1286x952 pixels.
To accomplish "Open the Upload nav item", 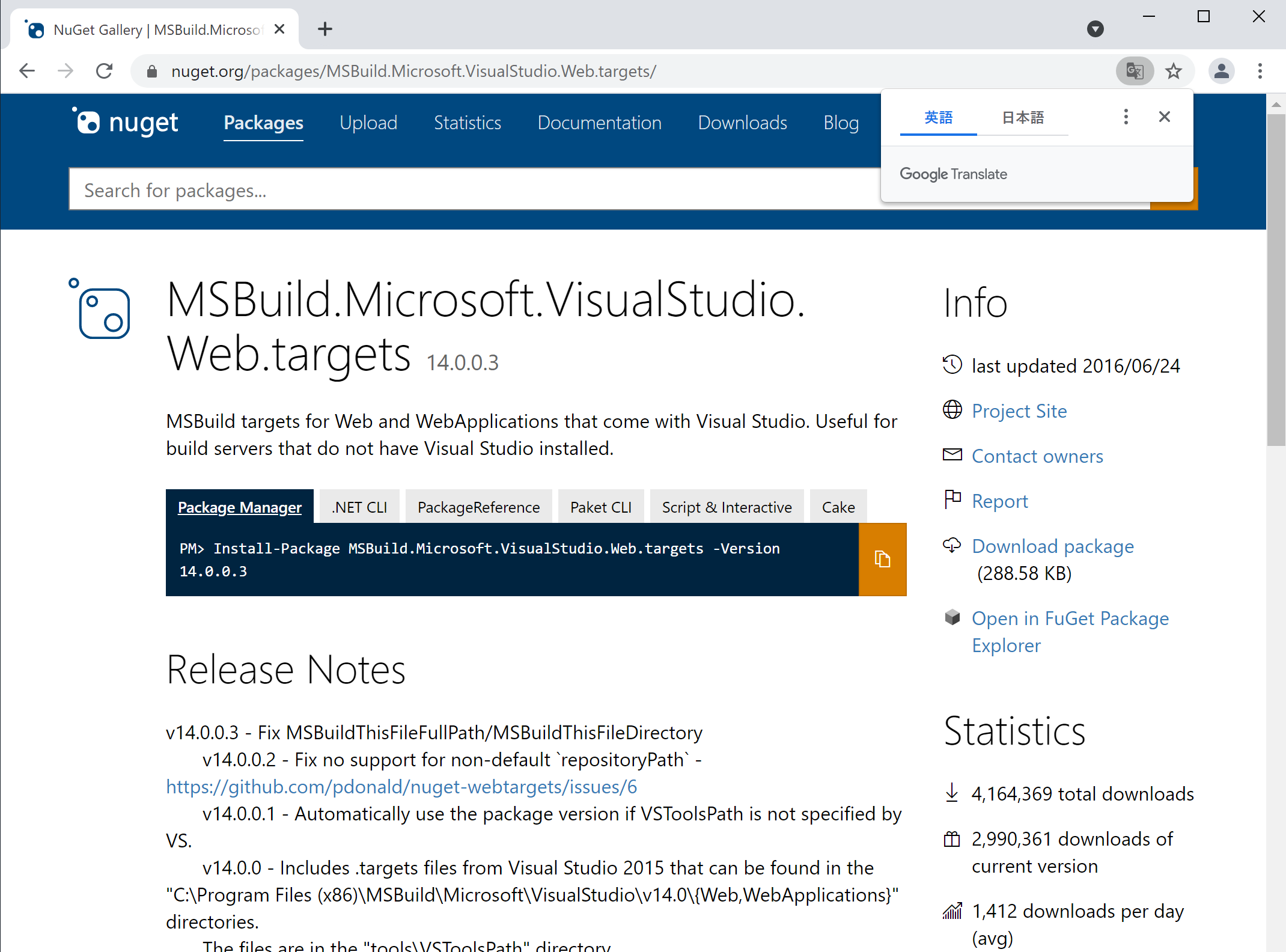I will click(368, 123).
